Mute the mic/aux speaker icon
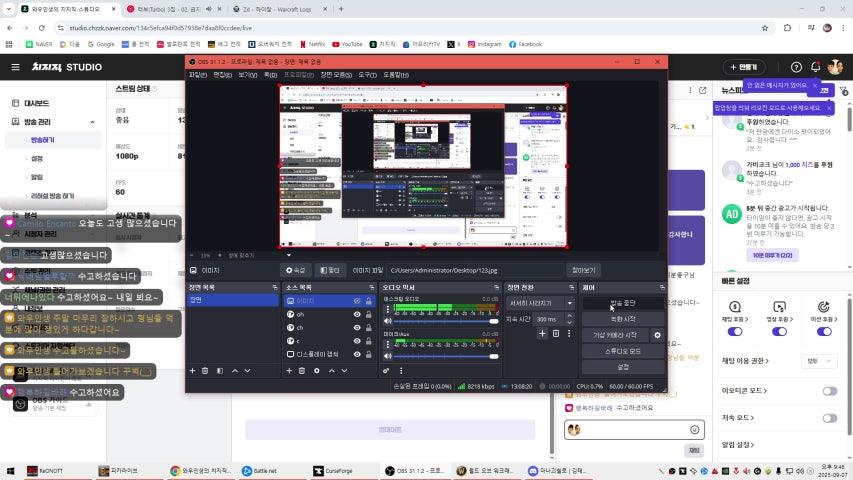The height and width of the screenshot is (480, 853). 388,356
